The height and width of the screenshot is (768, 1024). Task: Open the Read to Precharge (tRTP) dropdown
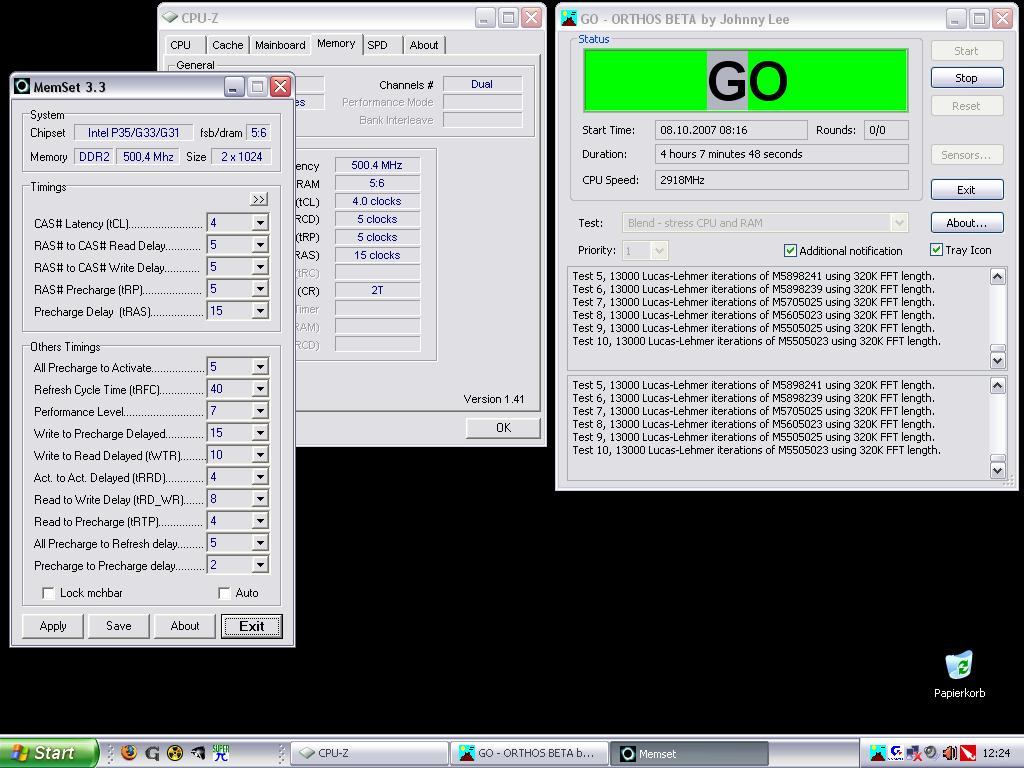(x=260, y=521)
